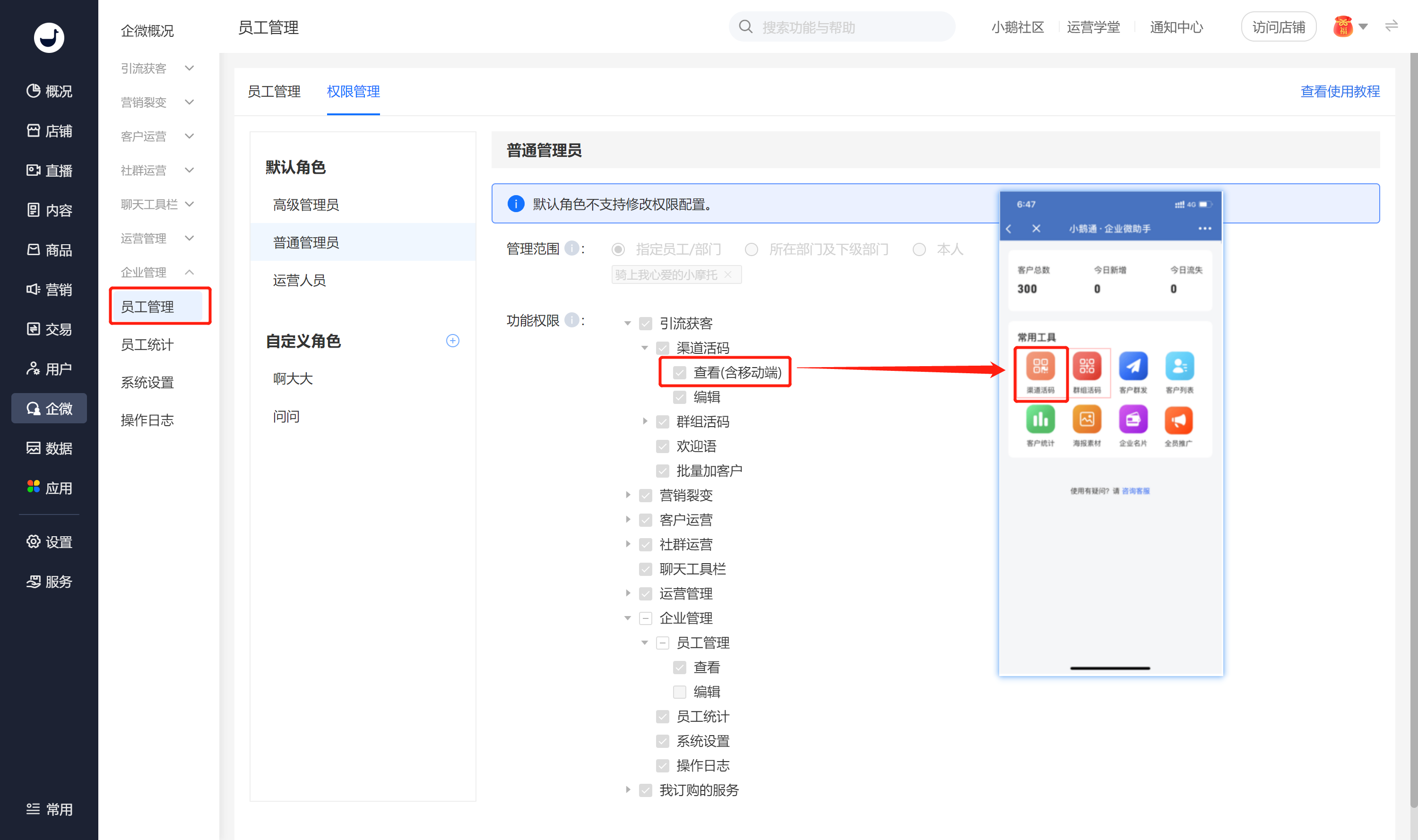Open the 营销 marketing section

click(49, 289)
